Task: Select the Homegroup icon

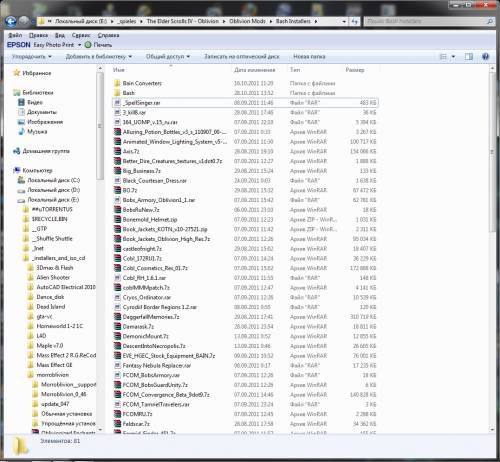Action: tap(16, 151)
